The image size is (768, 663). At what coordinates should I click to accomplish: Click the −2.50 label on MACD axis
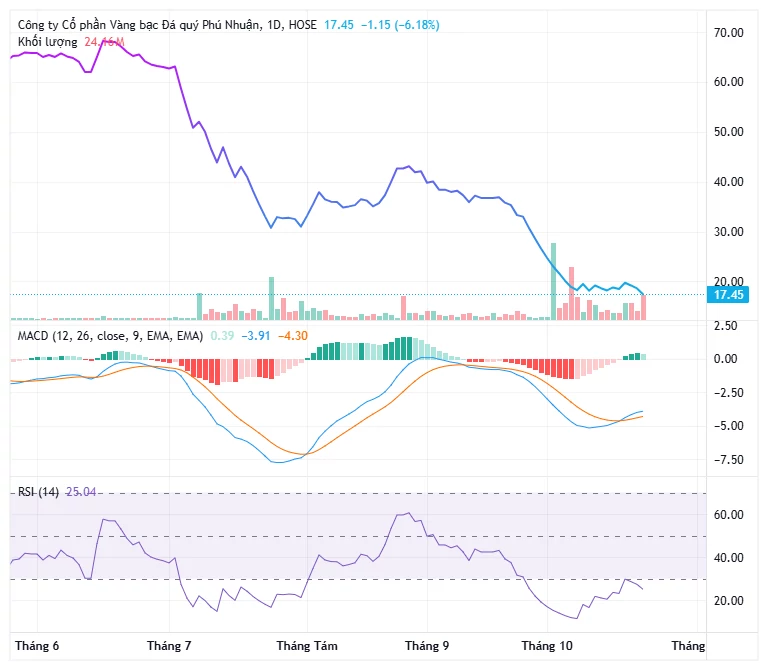coord(728,393)
